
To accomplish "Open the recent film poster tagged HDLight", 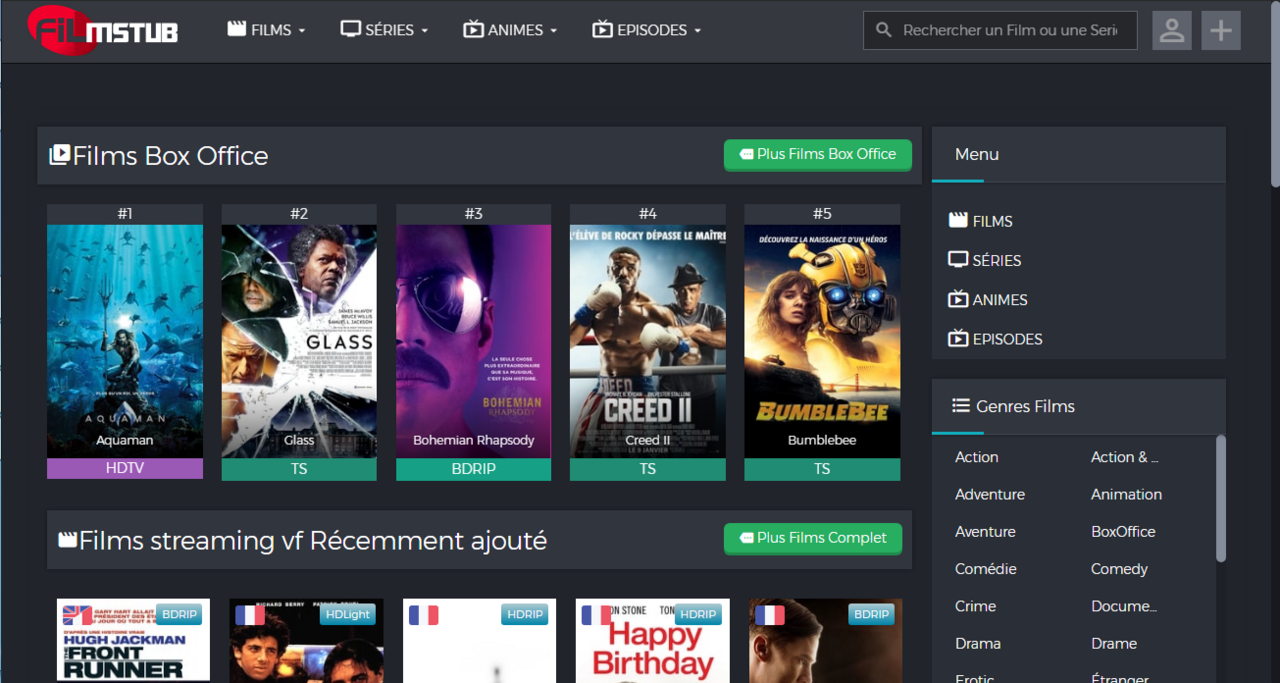I will click(x=306, y=641).
